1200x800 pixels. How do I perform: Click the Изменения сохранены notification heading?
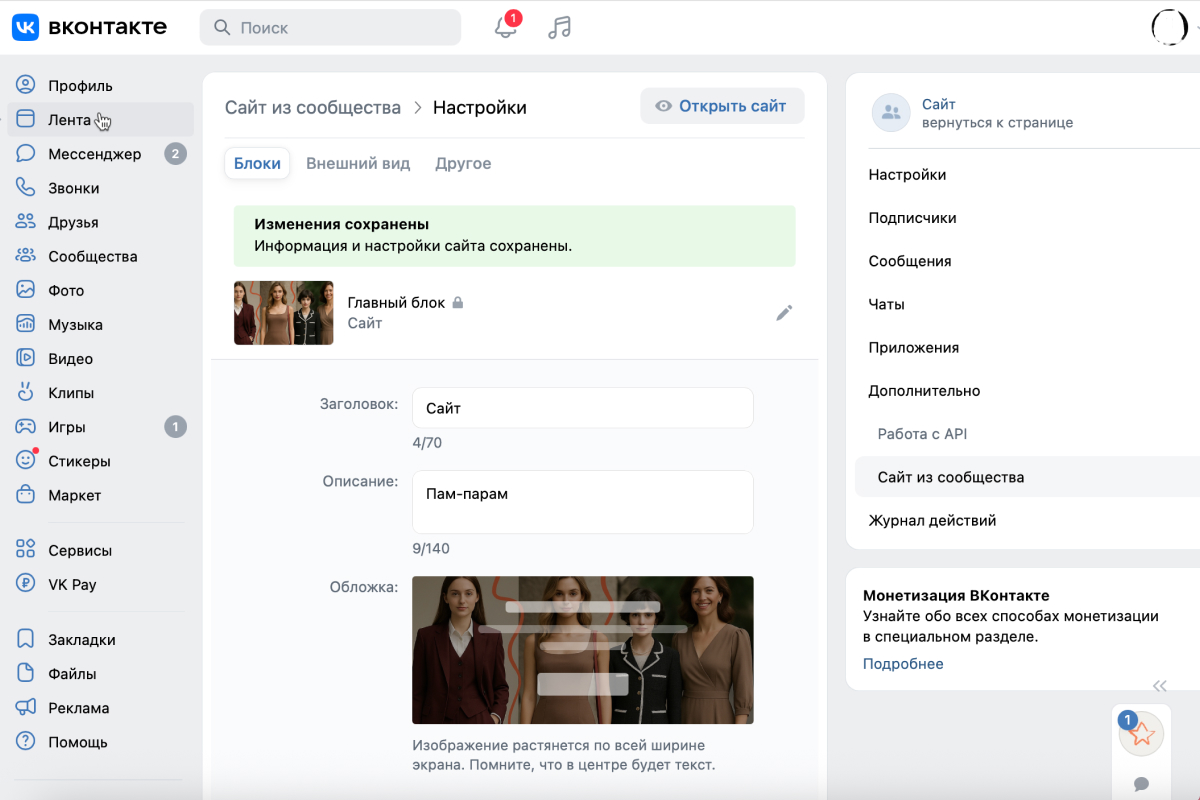(342, 224)
